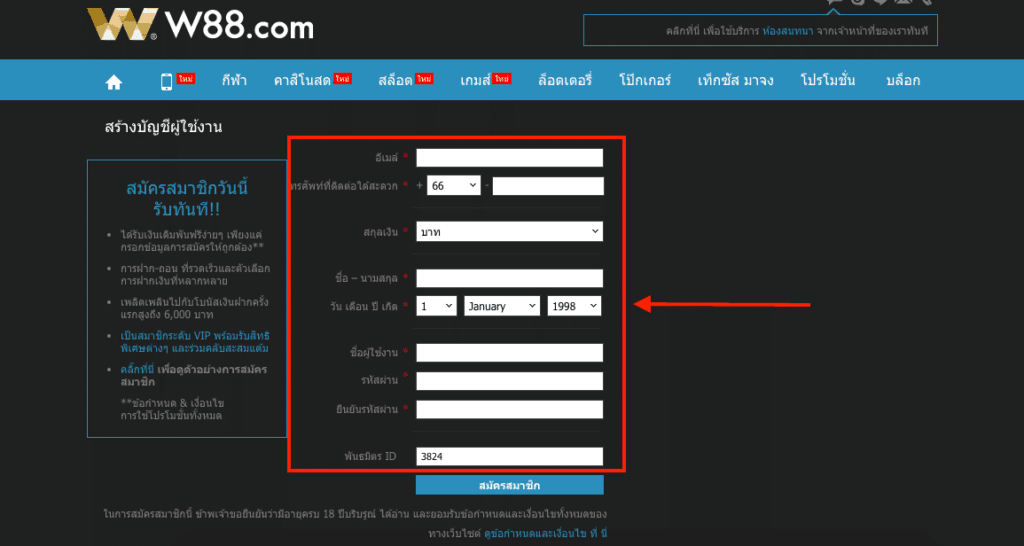
Task: Open the สล็อต menu item
Action: pyautogui.click(x=395, y=80)
